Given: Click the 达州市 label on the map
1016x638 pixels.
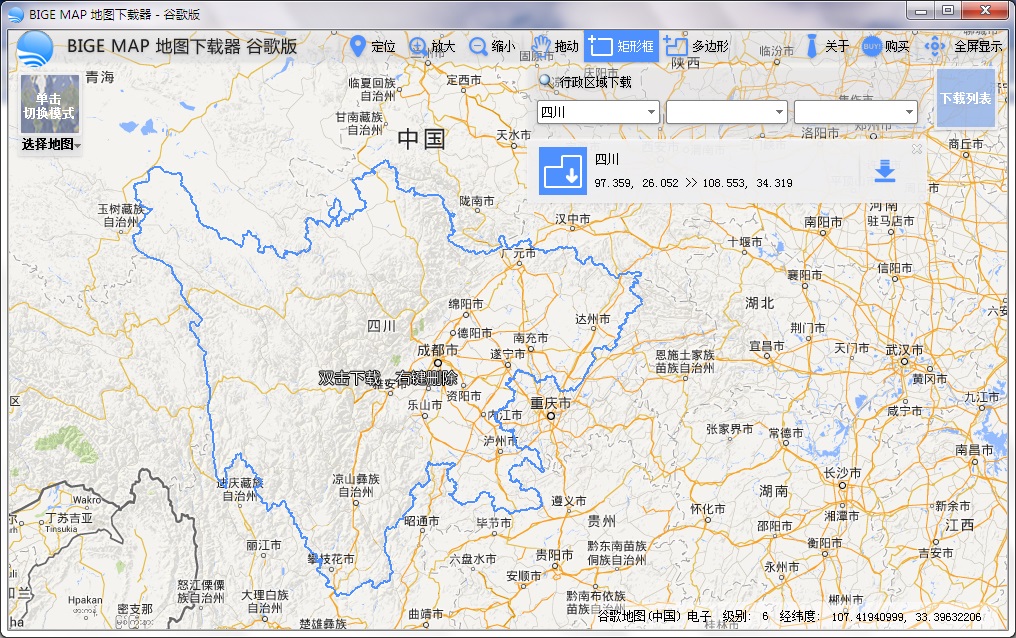Looking at the screenshot, I should point(592,319).
